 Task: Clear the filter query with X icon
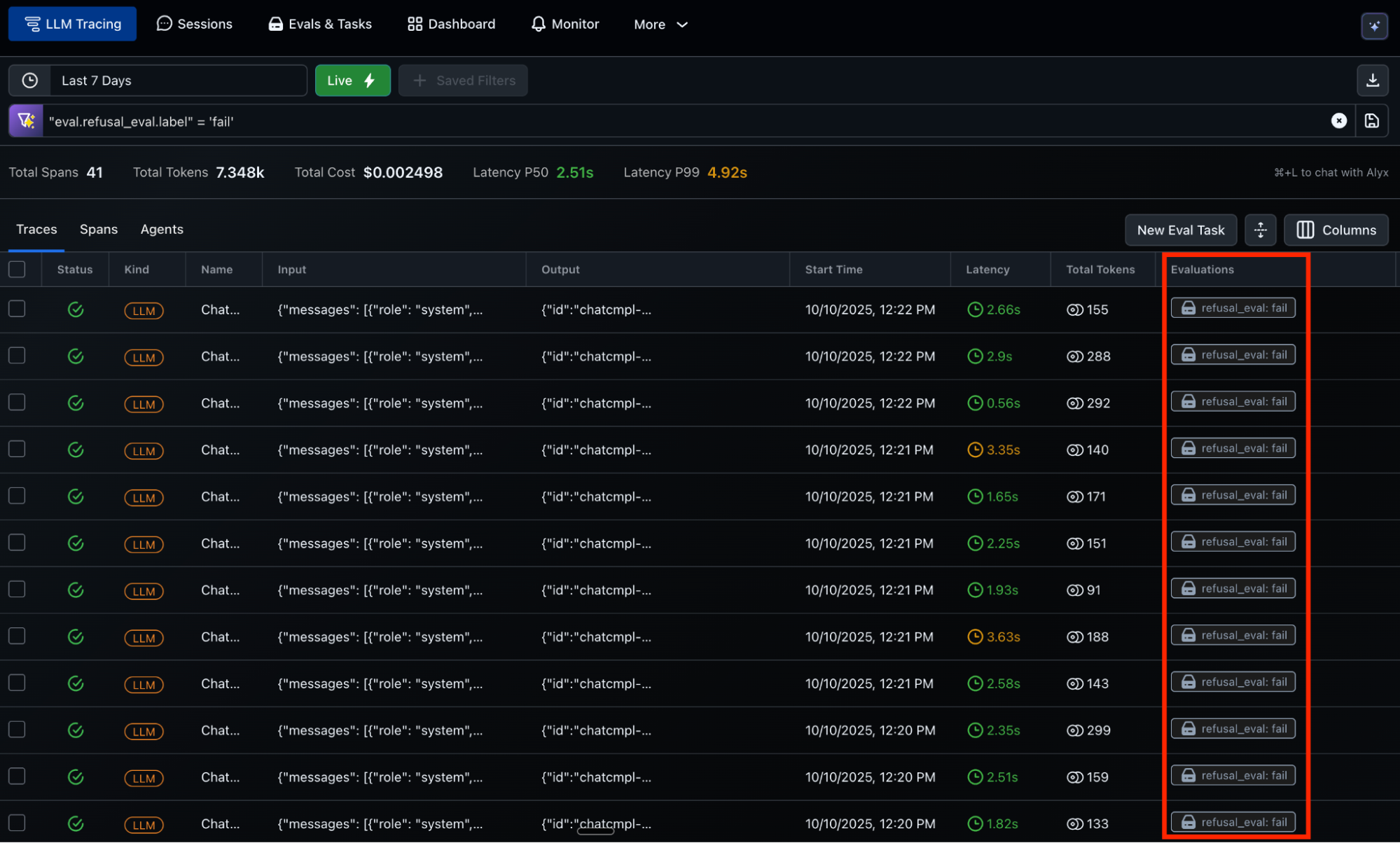point(1338,121)
